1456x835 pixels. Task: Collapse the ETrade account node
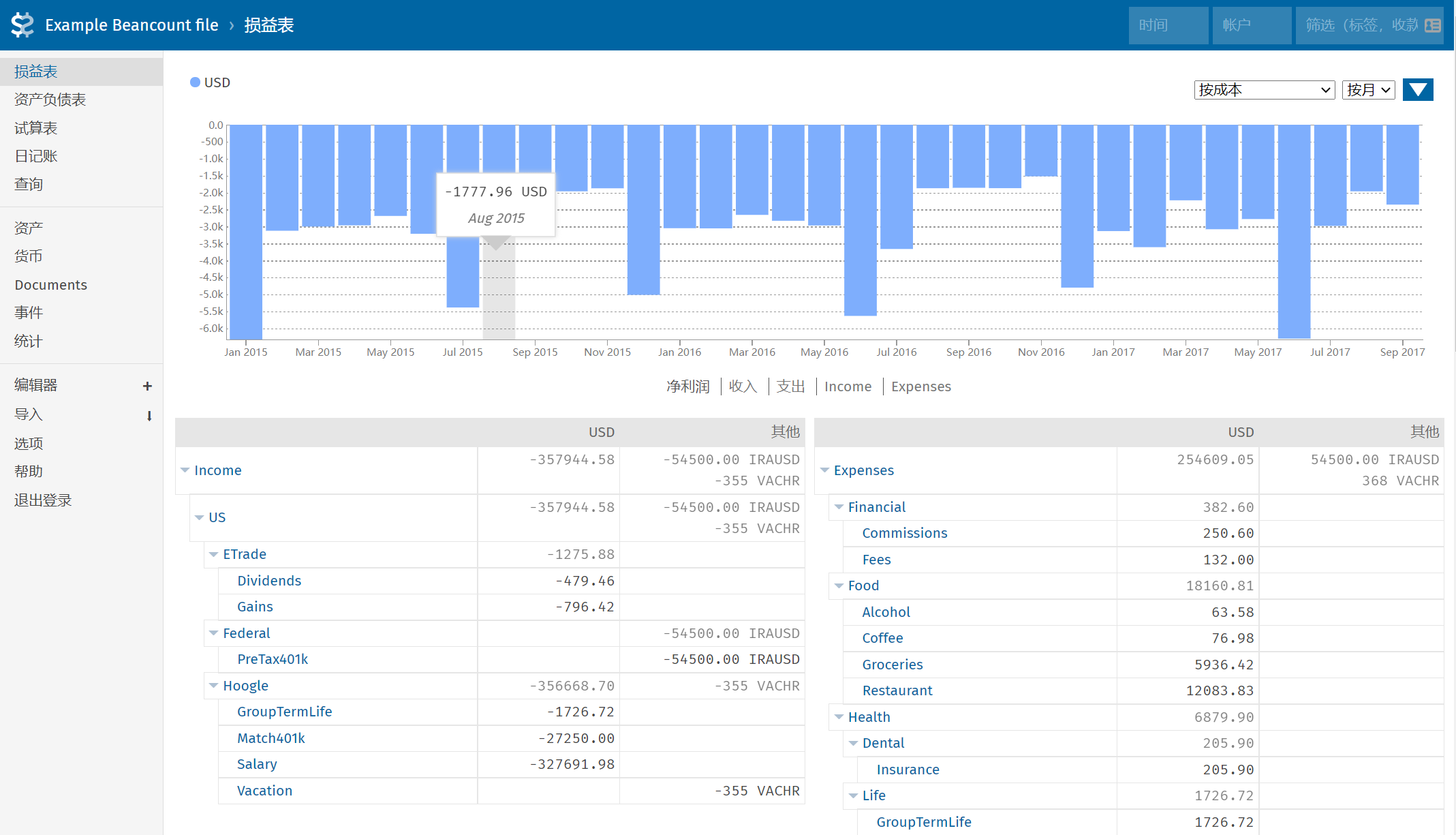click(x=213, y=554)
